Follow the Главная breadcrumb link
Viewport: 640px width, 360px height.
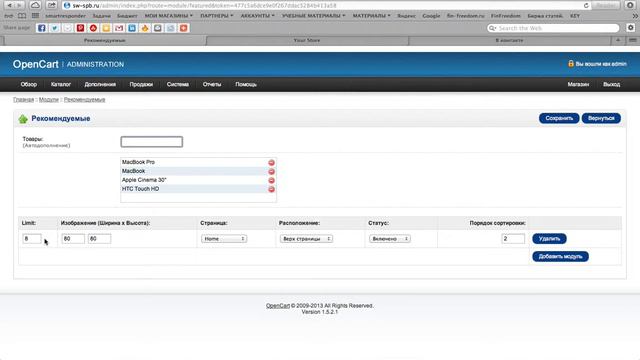point(23,100)
